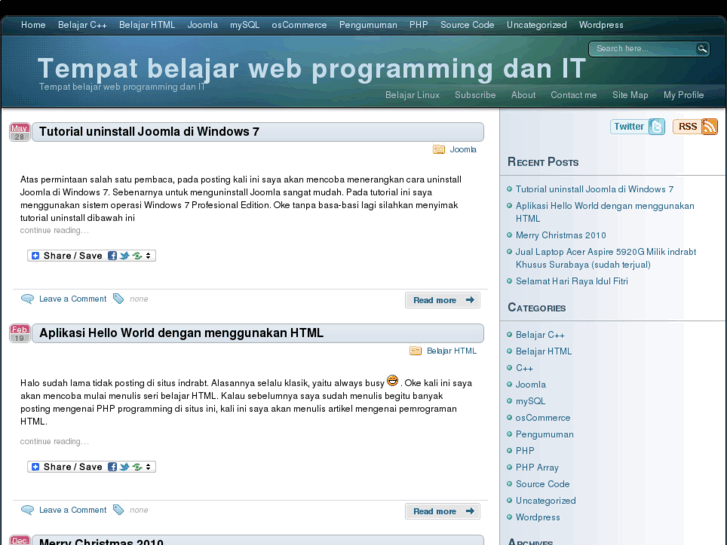Image resolution: width=727 pixels, height=545 pixels.
Task: Share Hello World post on Twitter icon
Action: coord(124,467)
